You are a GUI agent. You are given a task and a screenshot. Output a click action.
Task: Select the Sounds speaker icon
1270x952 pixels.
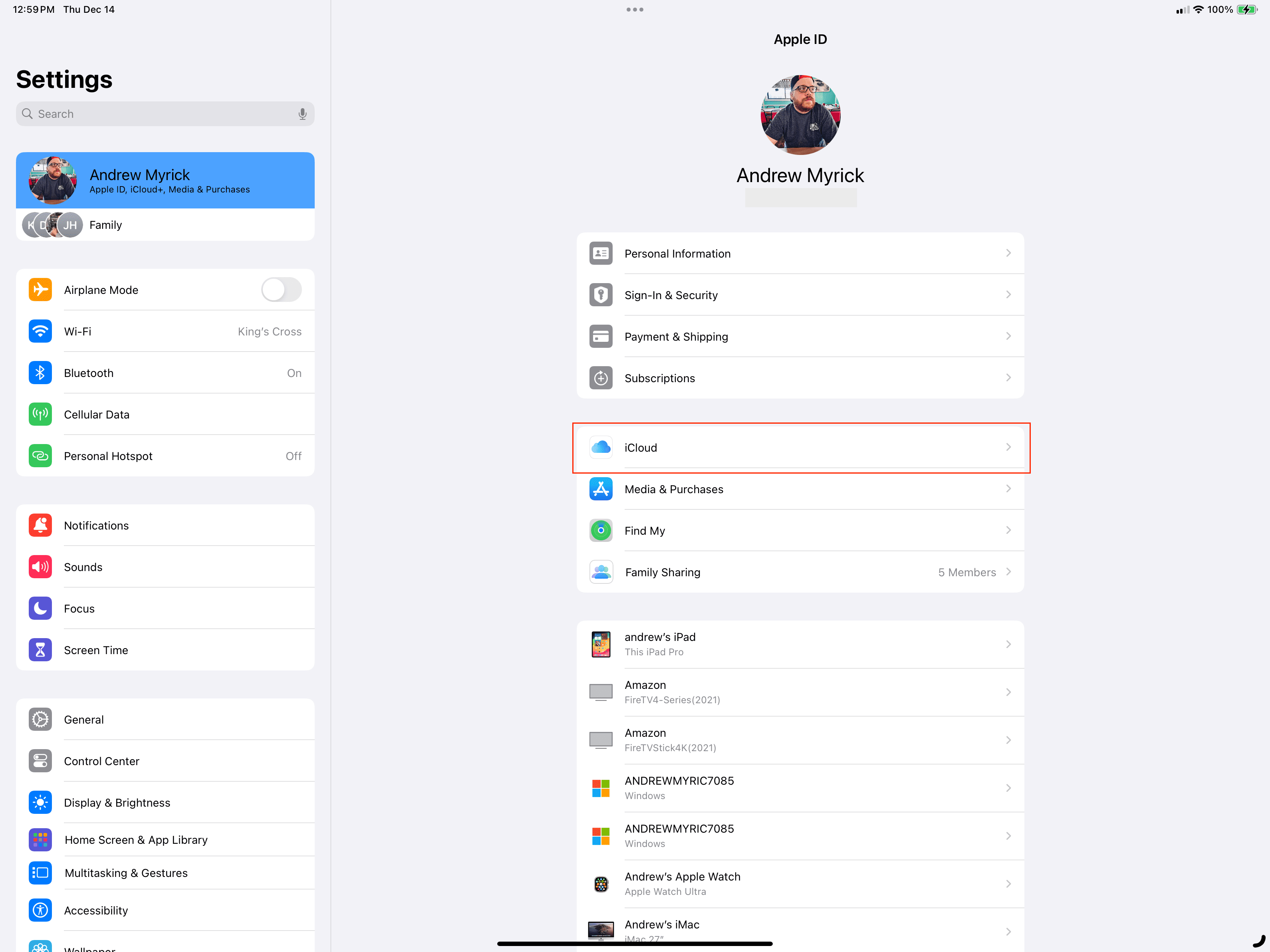pyautogui.click(x=40, y=567)
